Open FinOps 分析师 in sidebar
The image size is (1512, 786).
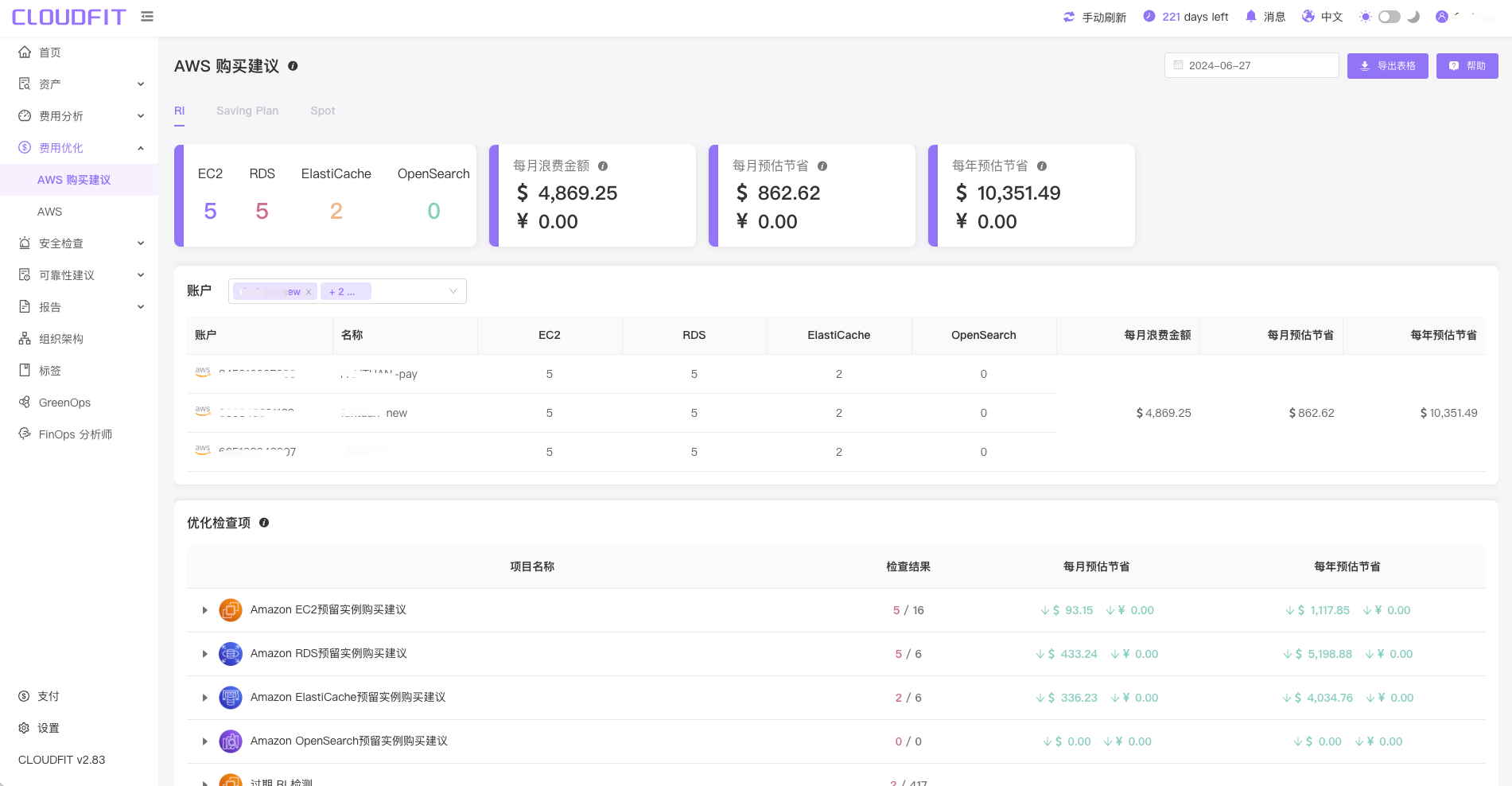pos(80,434)
